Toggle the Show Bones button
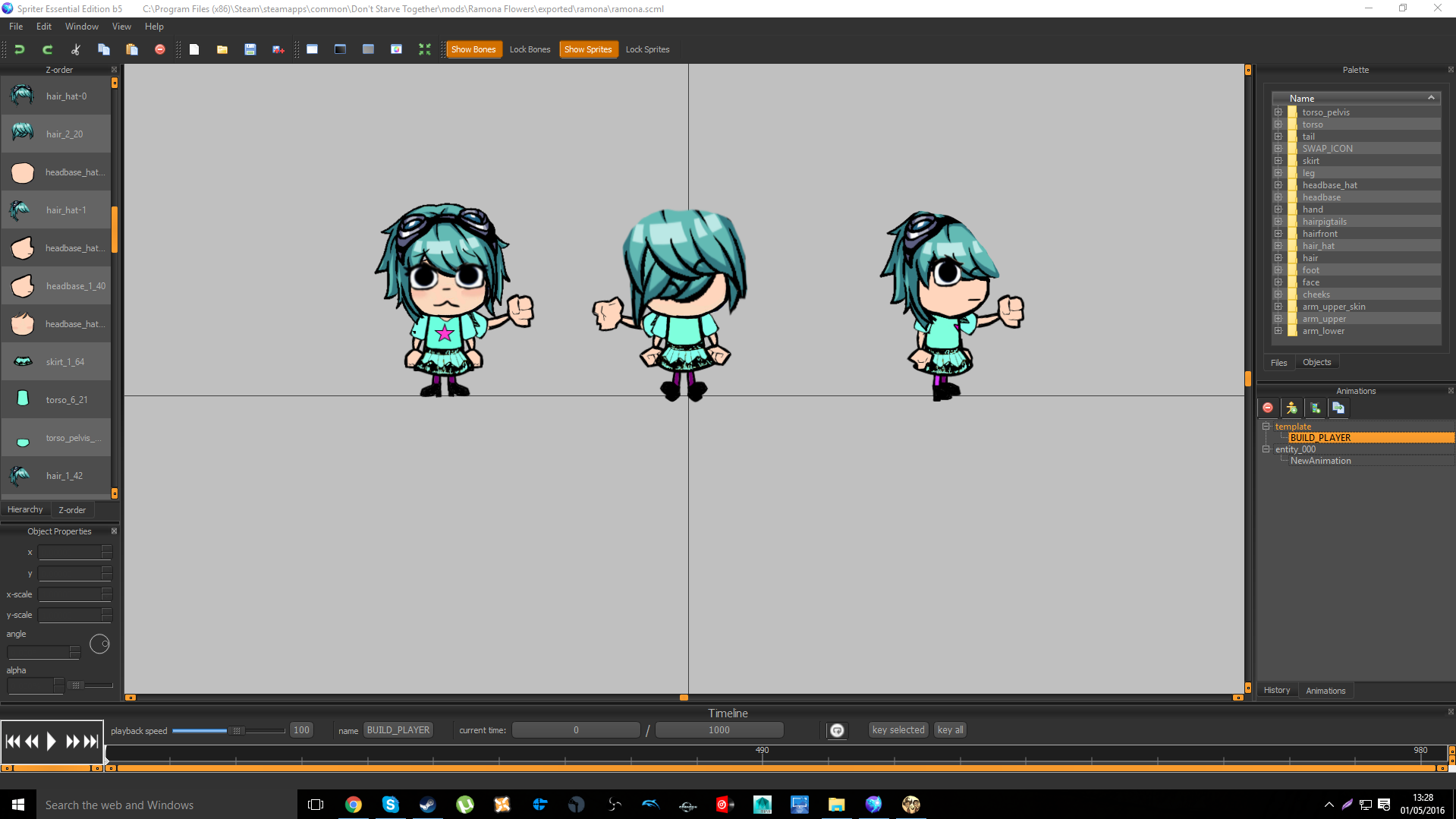The height and width of the screenshot is (819, 1456). pyautogui.click(x=473, y=49)
